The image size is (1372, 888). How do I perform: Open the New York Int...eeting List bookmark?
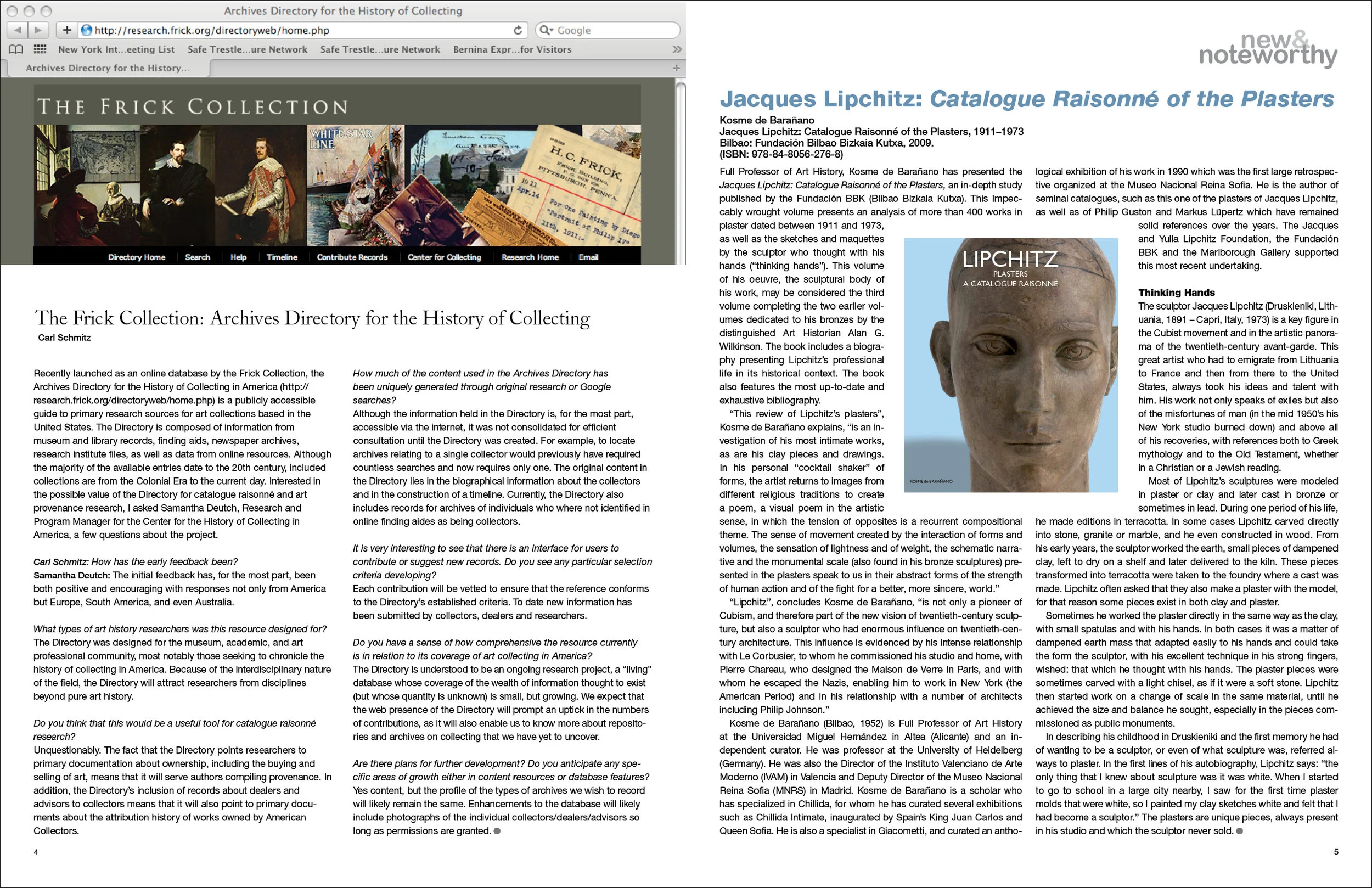coord(116,49)
